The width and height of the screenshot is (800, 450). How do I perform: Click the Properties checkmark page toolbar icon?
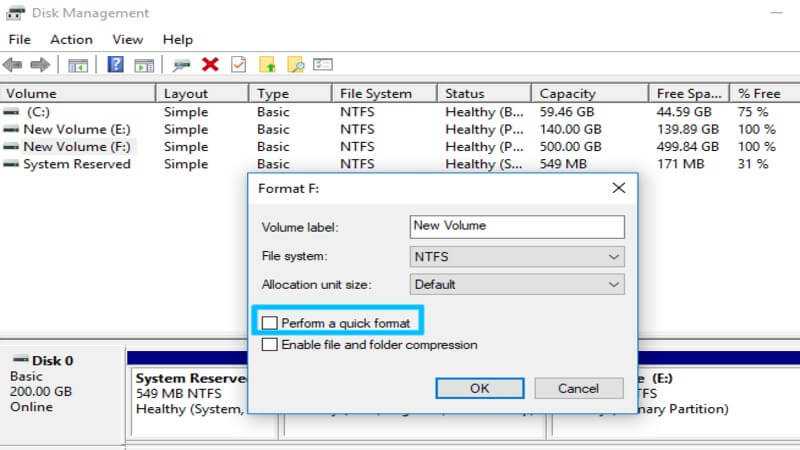pyautogui.click(x=239, y=64)
